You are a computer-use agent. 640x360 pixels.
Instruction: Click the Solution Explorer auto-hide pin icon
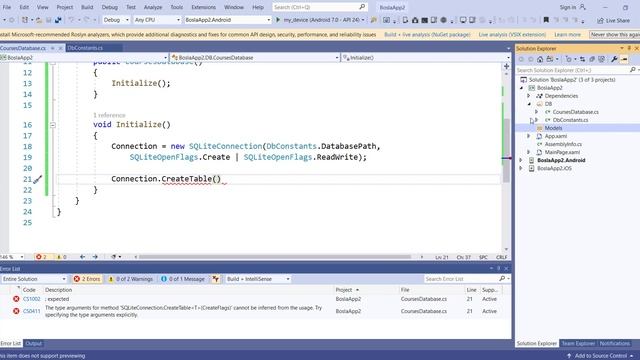coord(629,48)
